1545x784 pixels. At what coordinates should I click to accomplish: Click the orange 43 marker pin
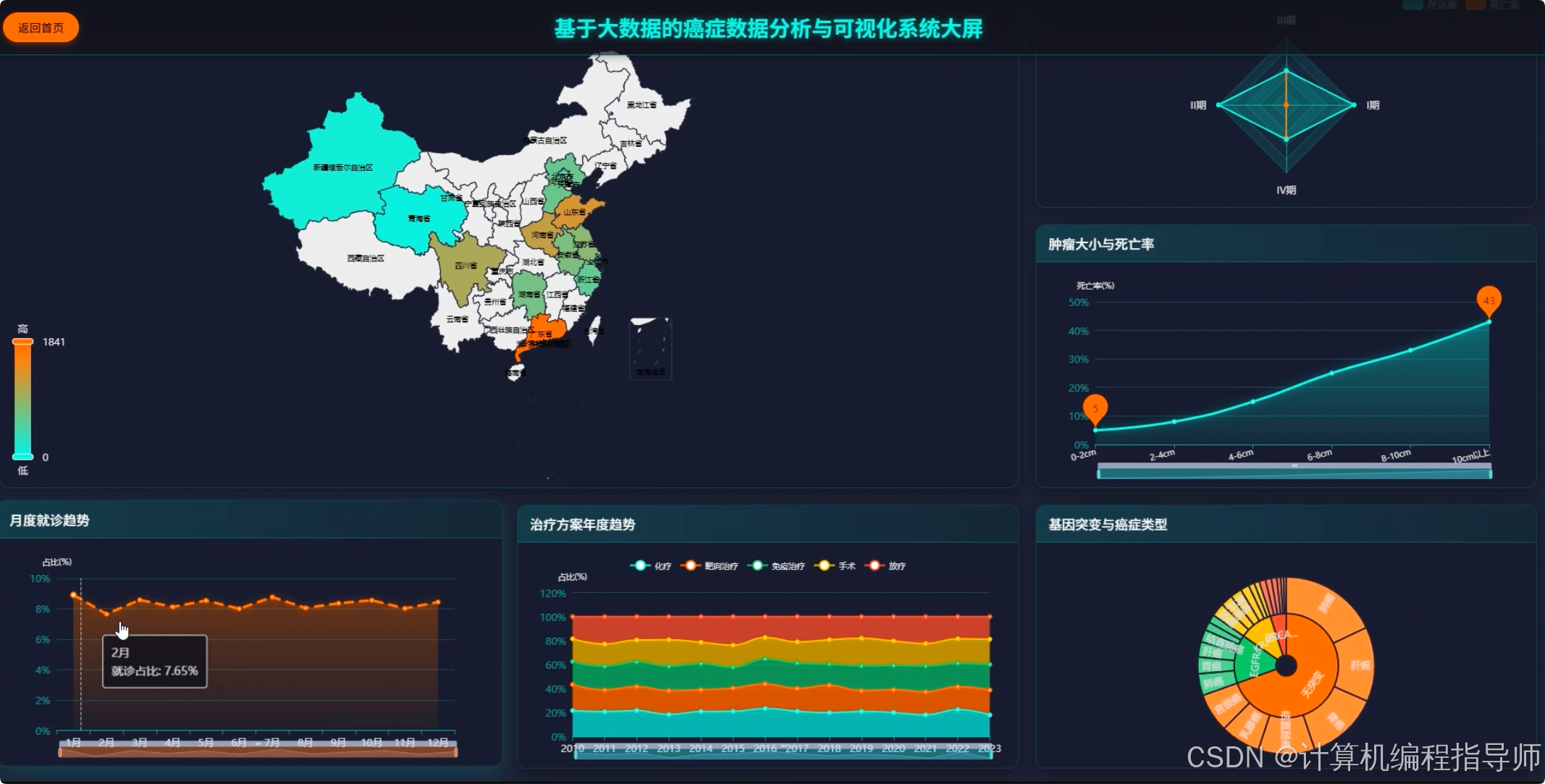1489,300
